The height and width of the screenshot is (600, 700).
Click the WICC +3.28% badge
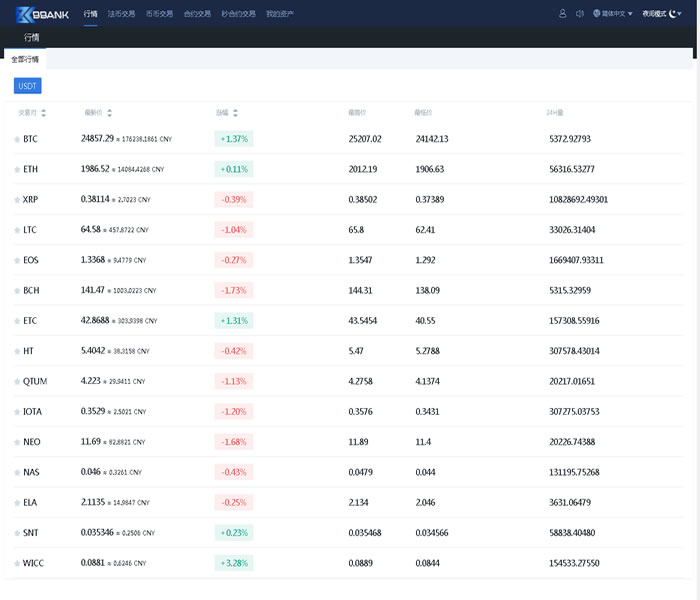[234, 563]
